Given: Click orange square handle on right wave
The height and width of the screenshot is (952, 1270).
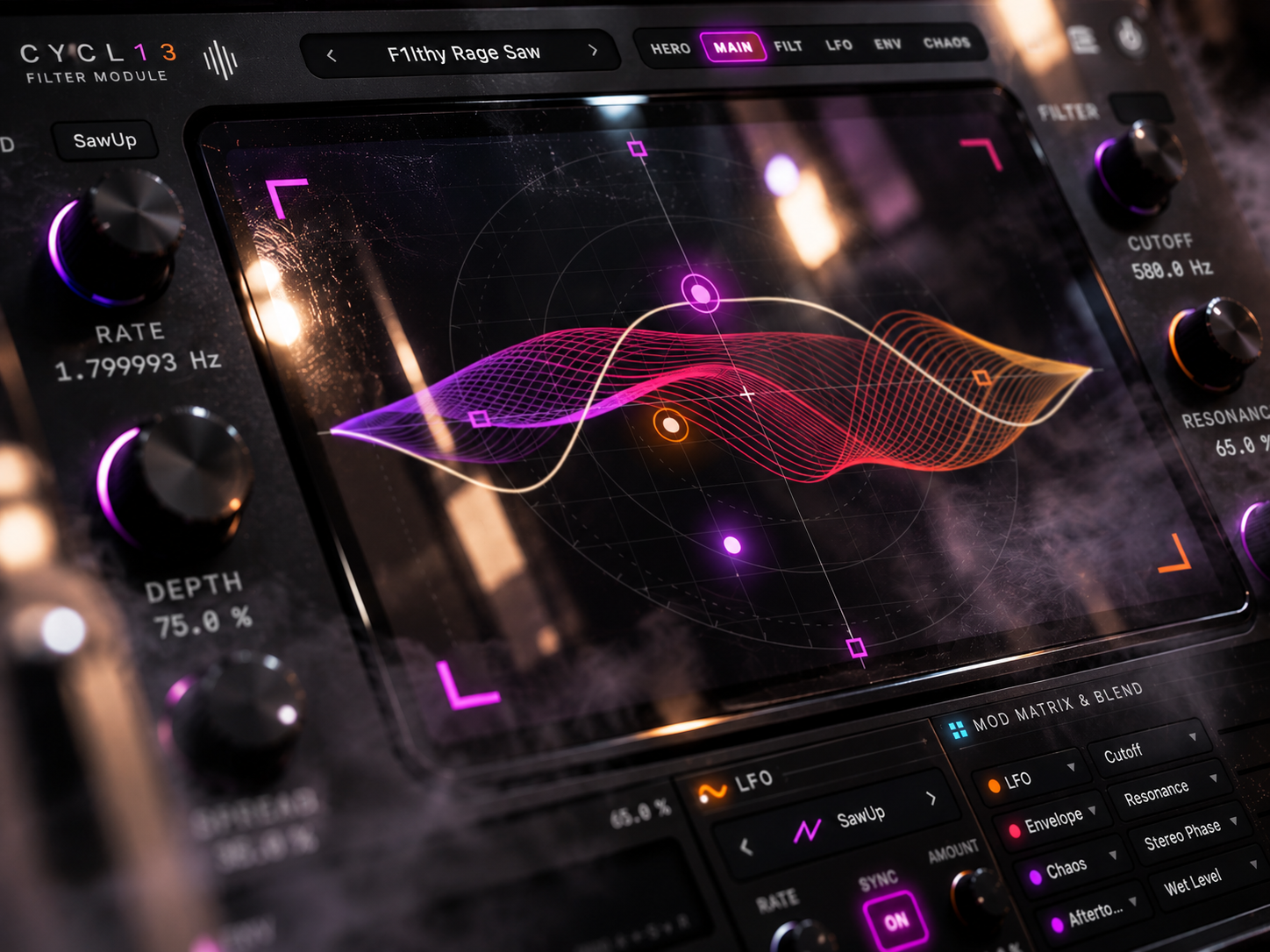Looking at the screenshot, I should pos(982,378).
